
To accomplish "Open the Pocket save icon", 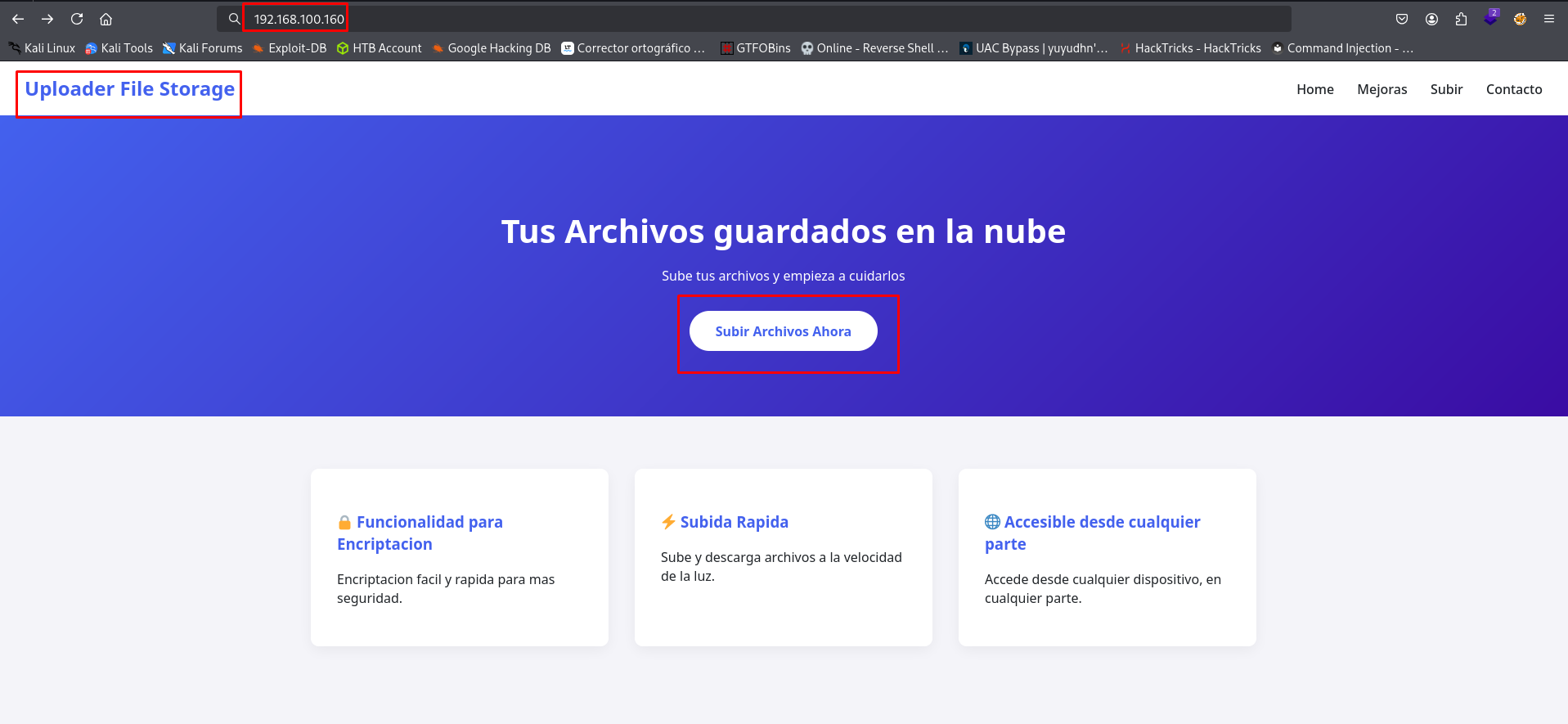I will point(1402,19).
